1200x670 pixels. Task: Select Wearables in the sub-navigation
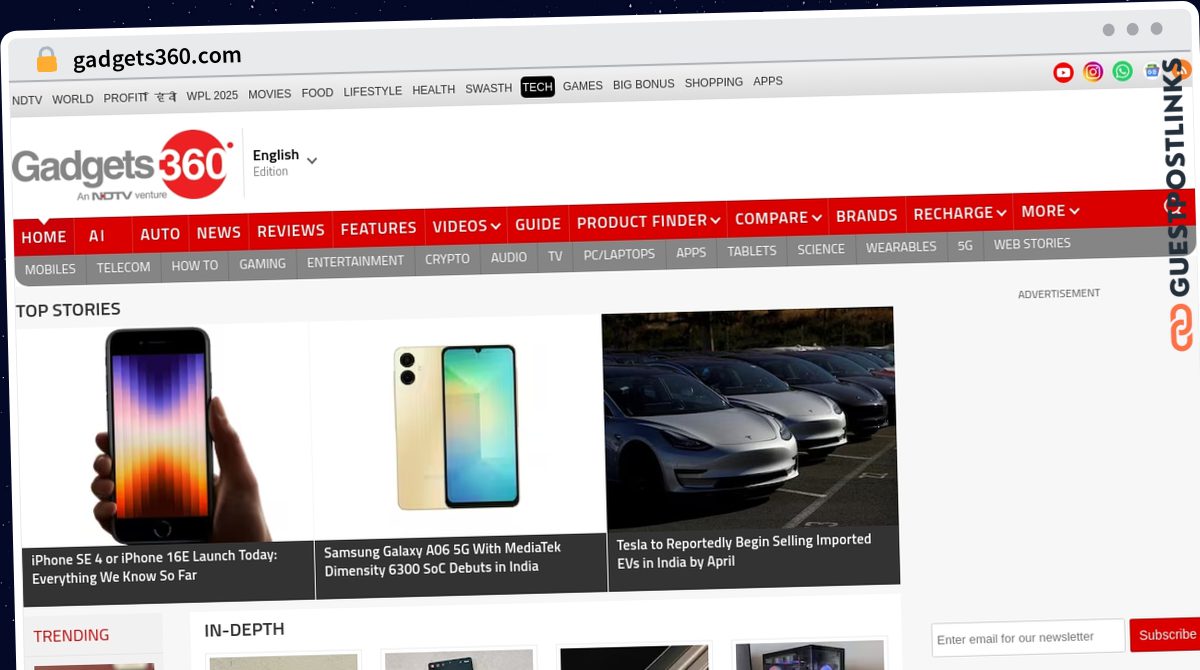(901, 247)
